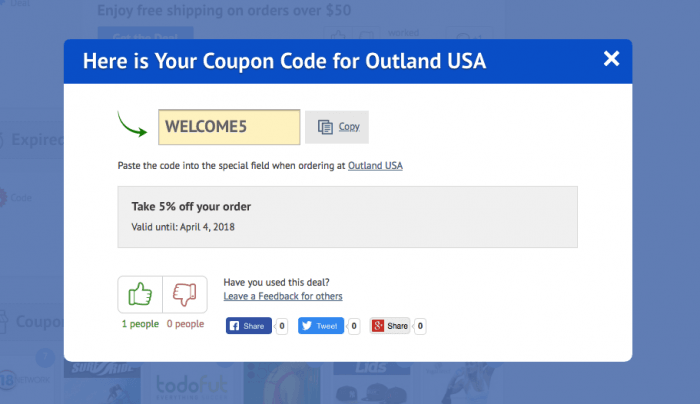Click Leave a Feedback for others
Image resolution: width=700 pixels, height=404 pixels.
click(283, 296)
